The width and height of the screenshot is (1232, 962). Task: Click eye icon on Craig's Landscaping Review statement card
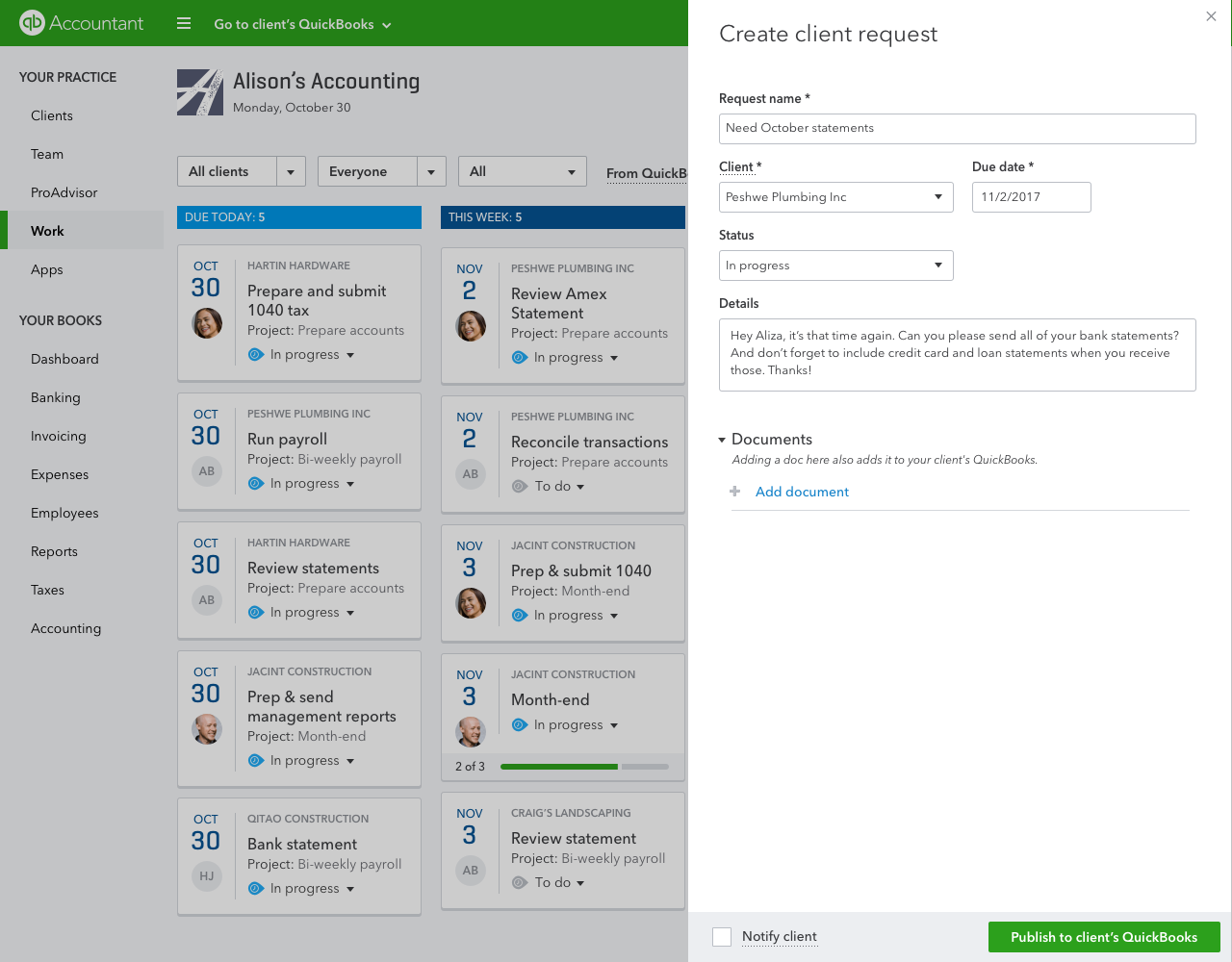(520, 883)
